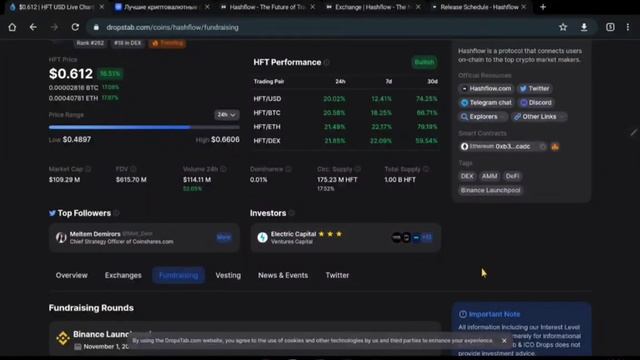Open the Twitter official resource link
The image size is (640, 360).
click(x=535, y=89)
